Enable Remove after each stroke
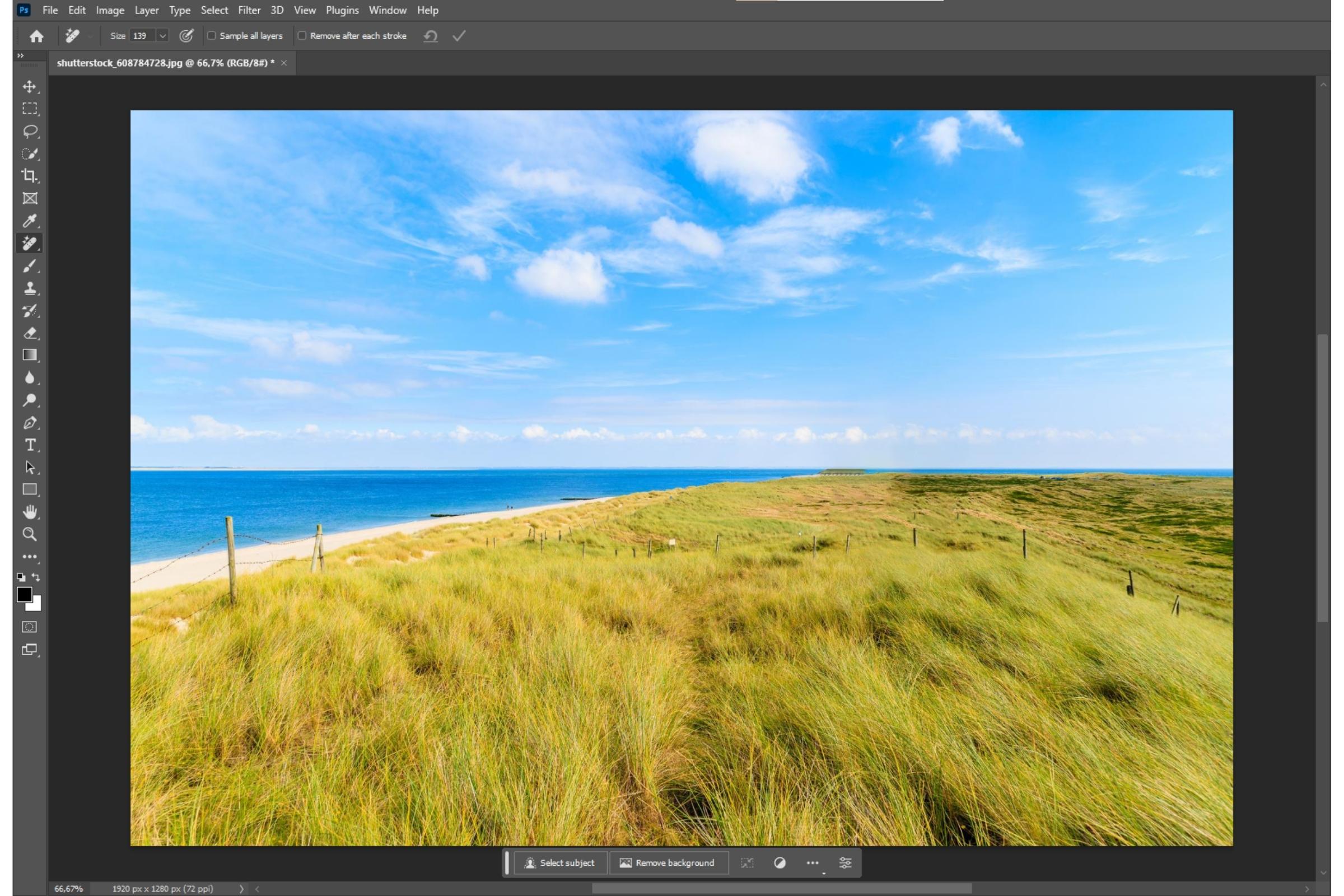1344x896 pixels. click(x=302, y=35)
